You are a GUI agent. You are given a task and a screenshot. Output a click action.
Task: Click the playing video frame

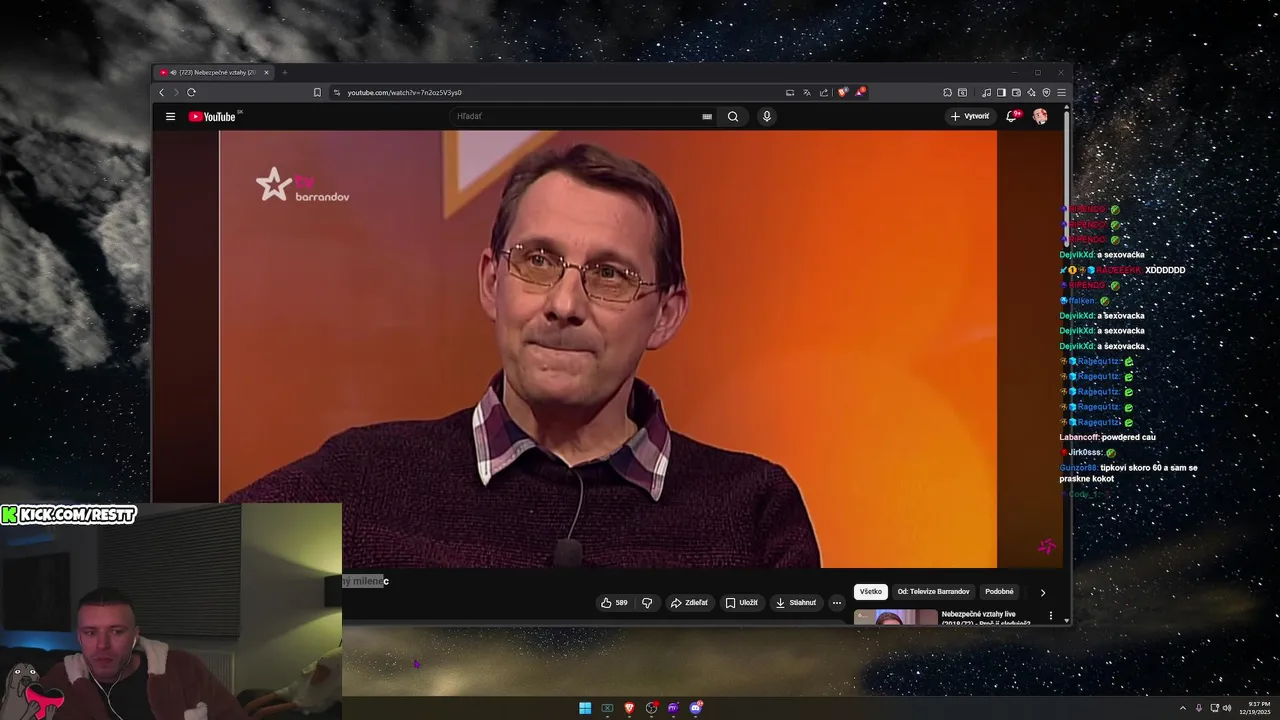[608, 349]
